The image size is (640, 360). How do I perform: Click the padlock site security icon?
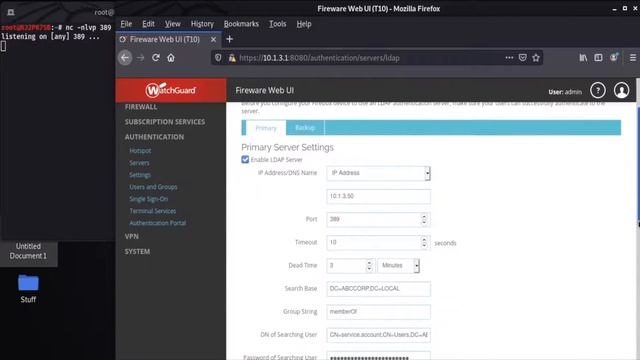[232, 58]
